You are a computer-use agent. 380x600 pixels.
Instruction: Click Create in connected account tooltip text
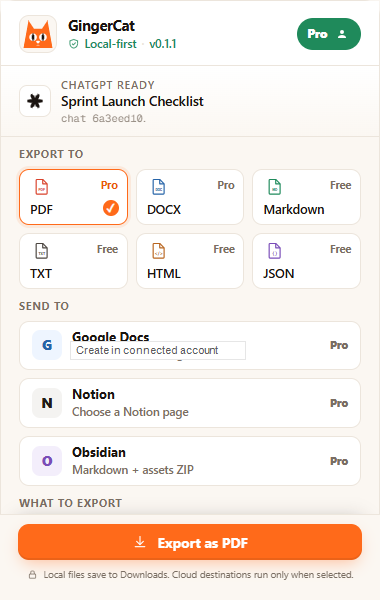tap(147, 350)
